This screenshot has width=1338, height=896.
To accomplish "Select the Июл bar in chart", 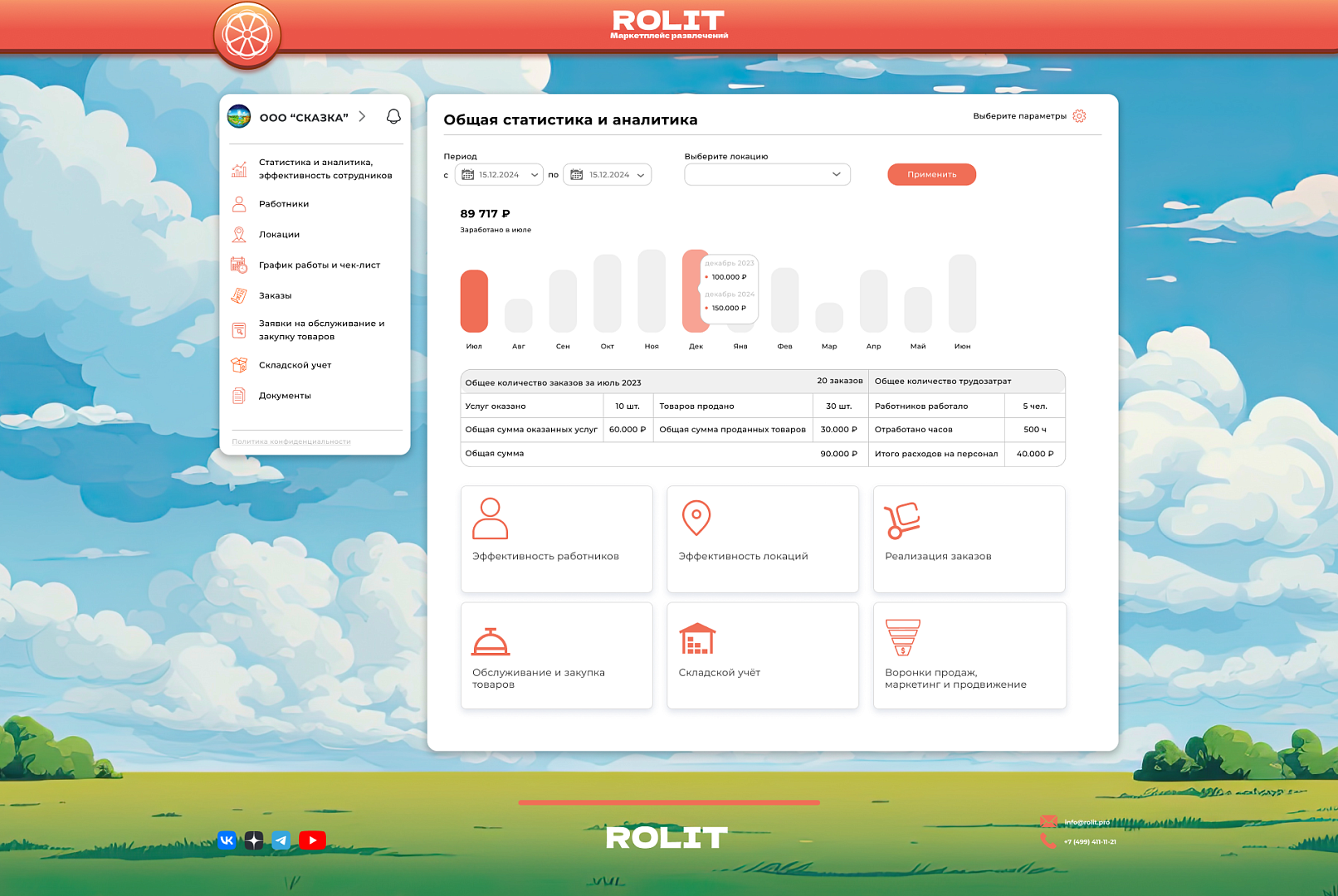I will click(x=474, y=301).
